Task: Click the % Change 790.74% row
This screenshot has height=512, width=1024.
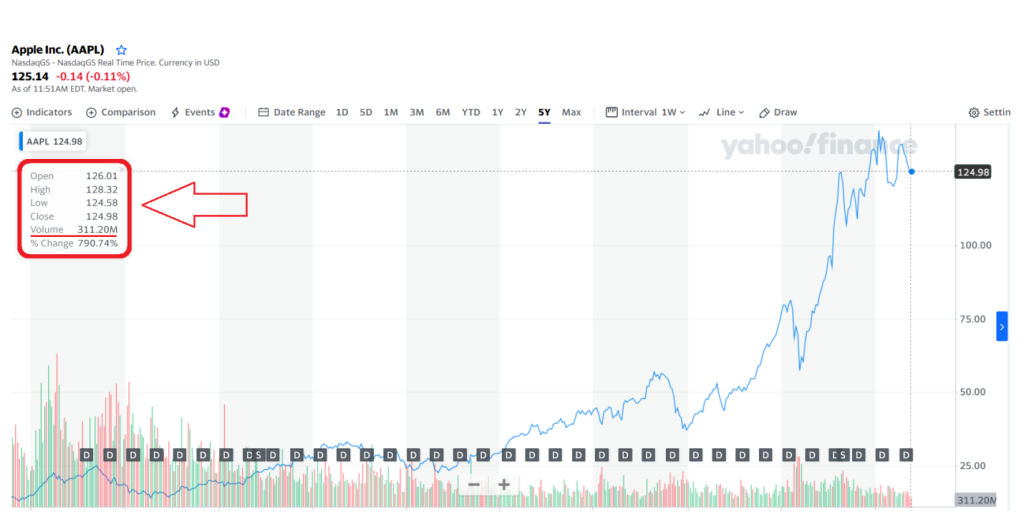Action: click(74, 243)
